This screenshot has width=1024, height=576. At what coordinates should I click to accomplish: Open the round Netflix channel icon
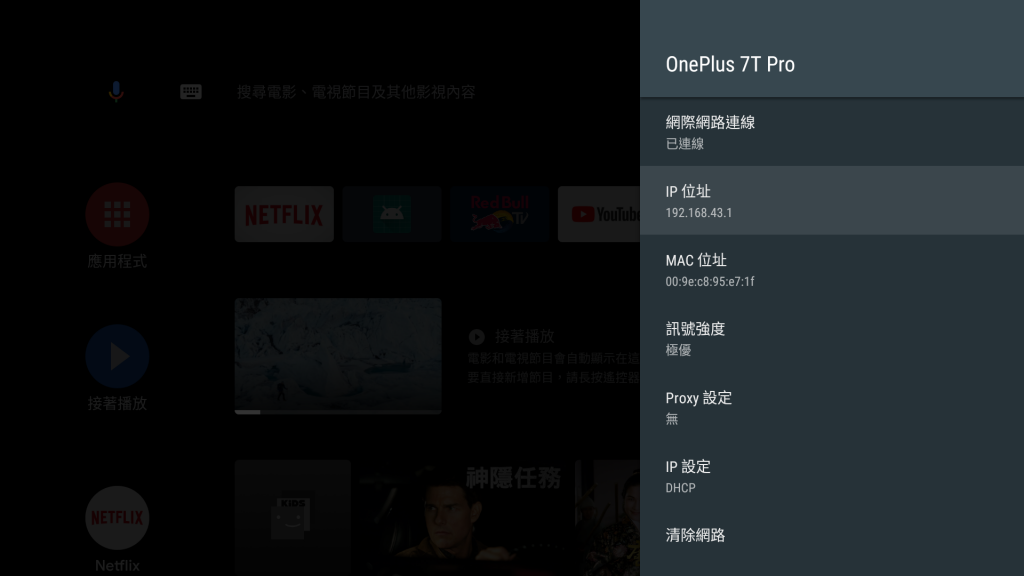point(118,518)
